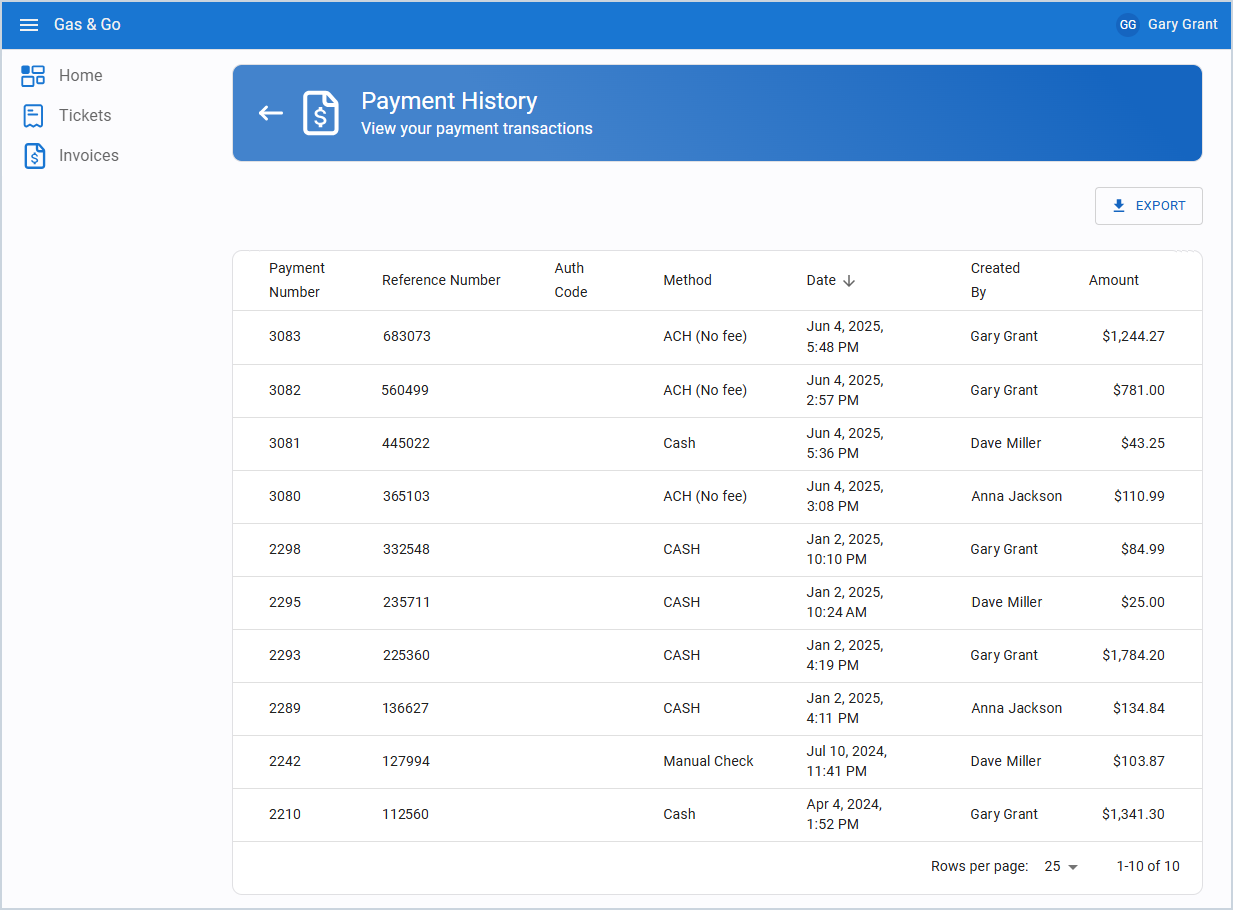Open the GG avatar badge in top bar

pyautogui.click(x=1128, y=24)
